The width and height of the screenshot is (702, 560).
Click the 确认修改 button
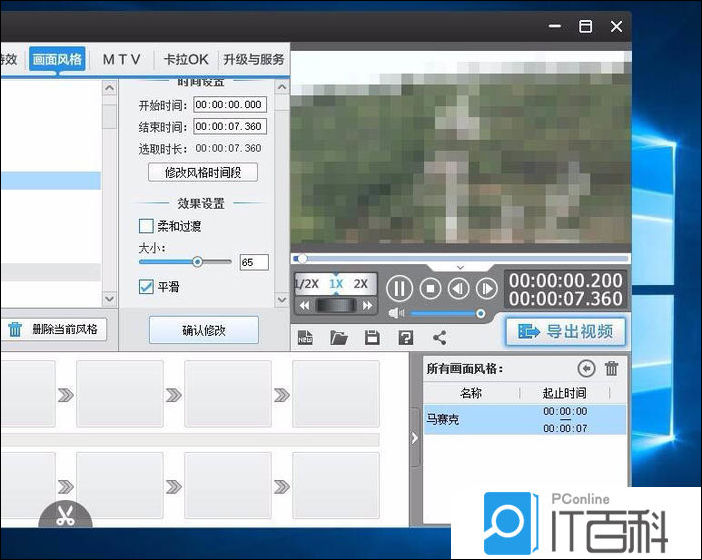pyautogui.click(x=204, y=329)
